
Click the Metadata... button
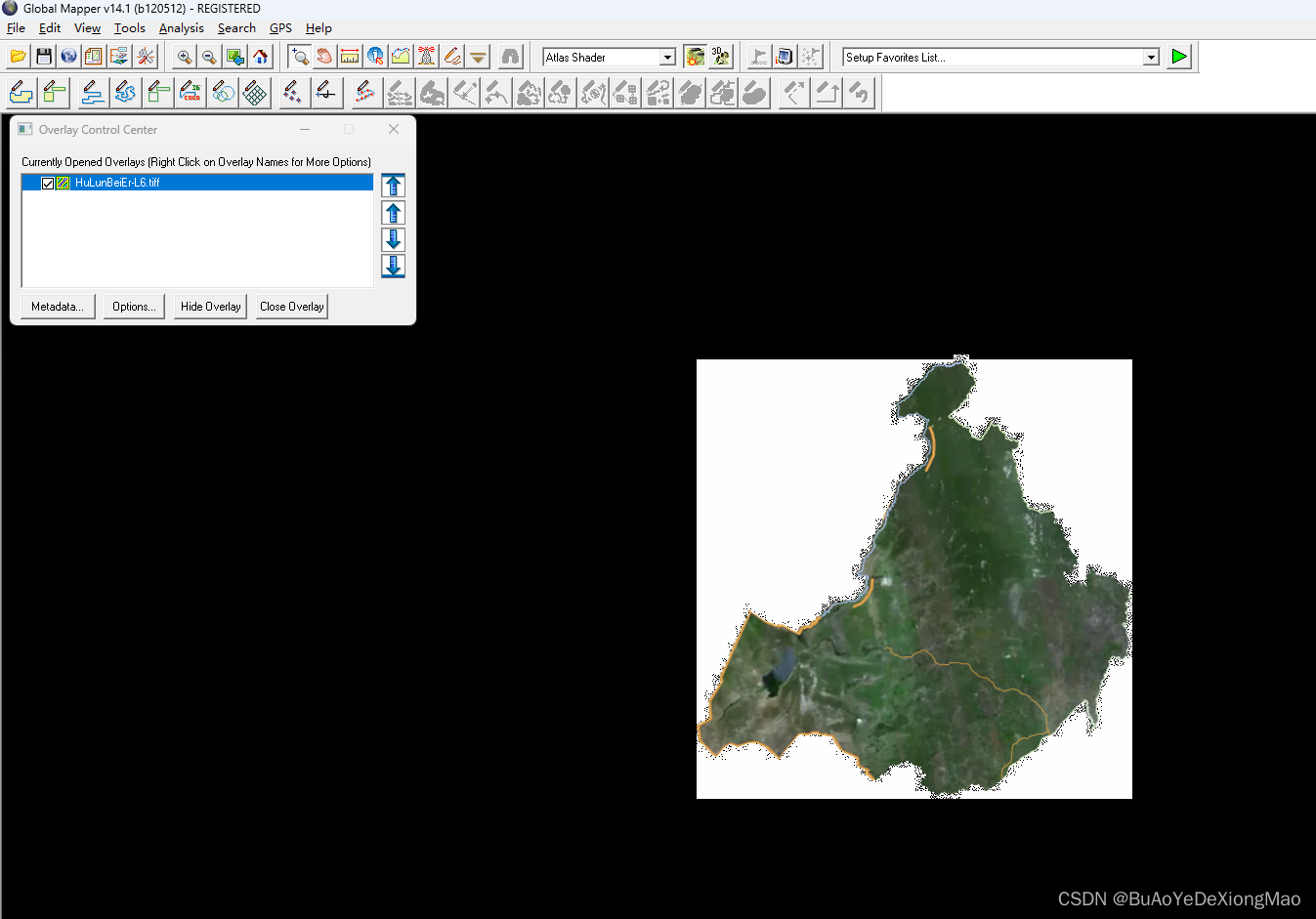coord(58,307)
